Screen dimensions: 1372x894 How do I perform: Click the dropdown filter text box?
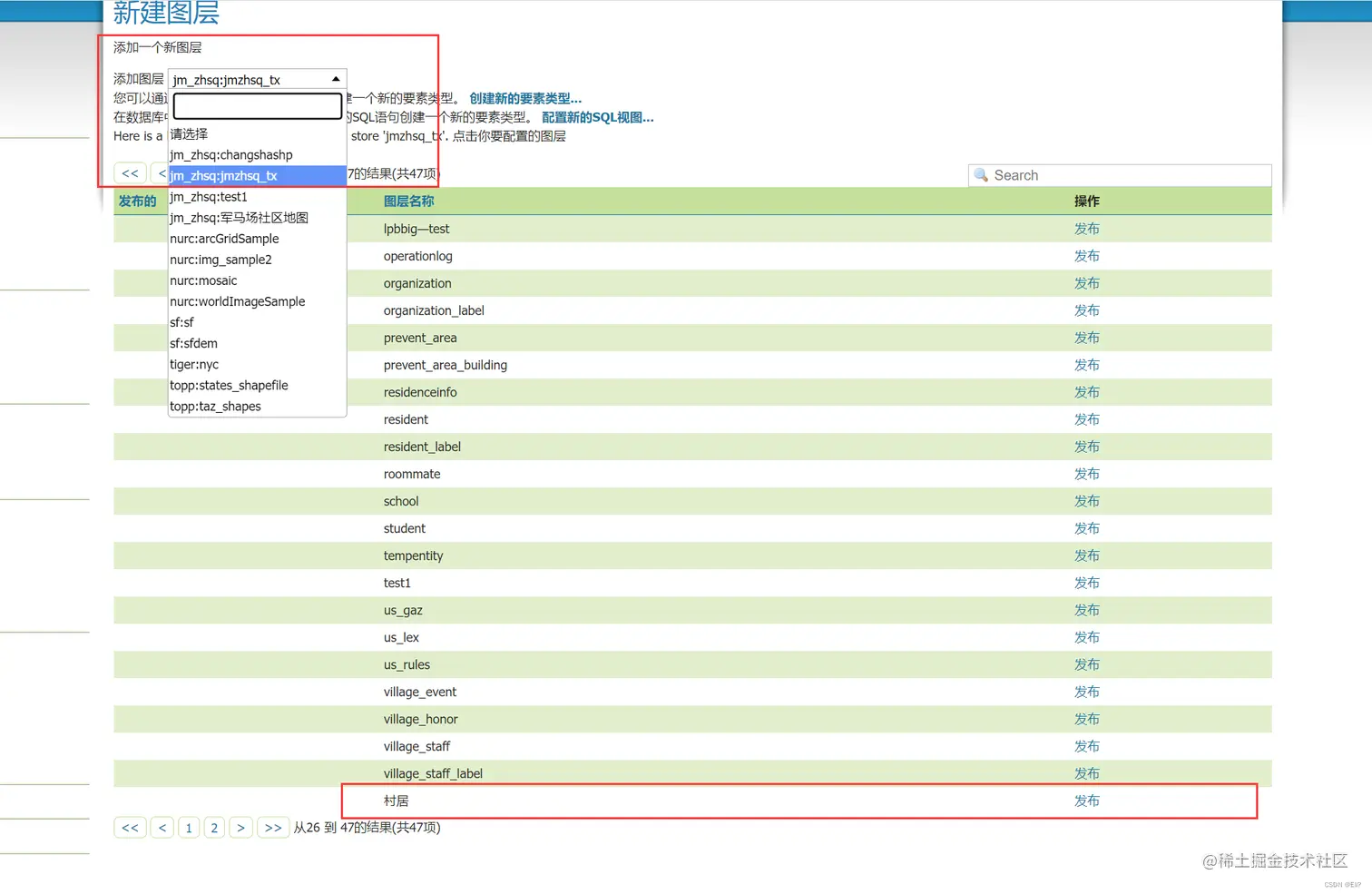tap(257, 105)
